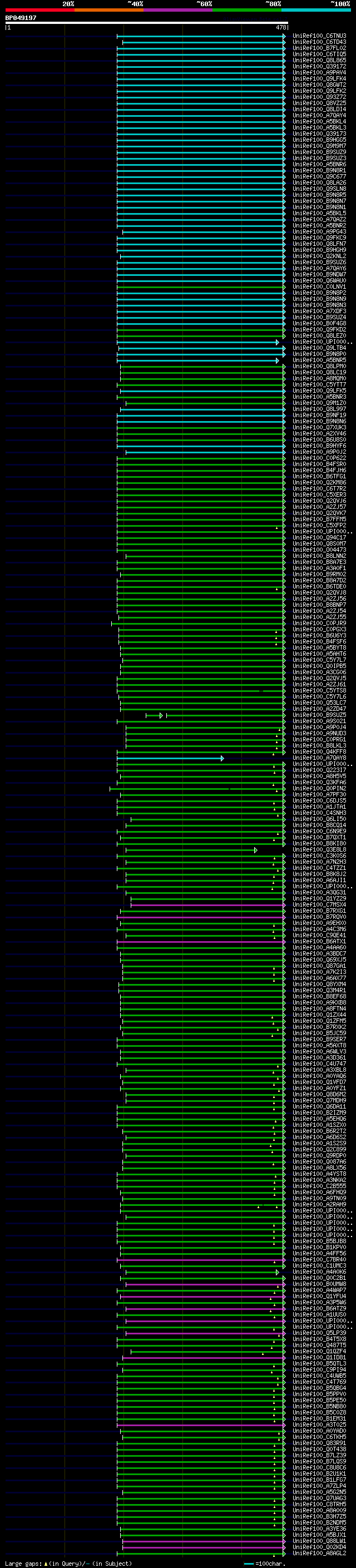Select hit label UniRef100_A8AGL2
The height and width of the screenshot is (1568, 356).
tap(319, 1554)
